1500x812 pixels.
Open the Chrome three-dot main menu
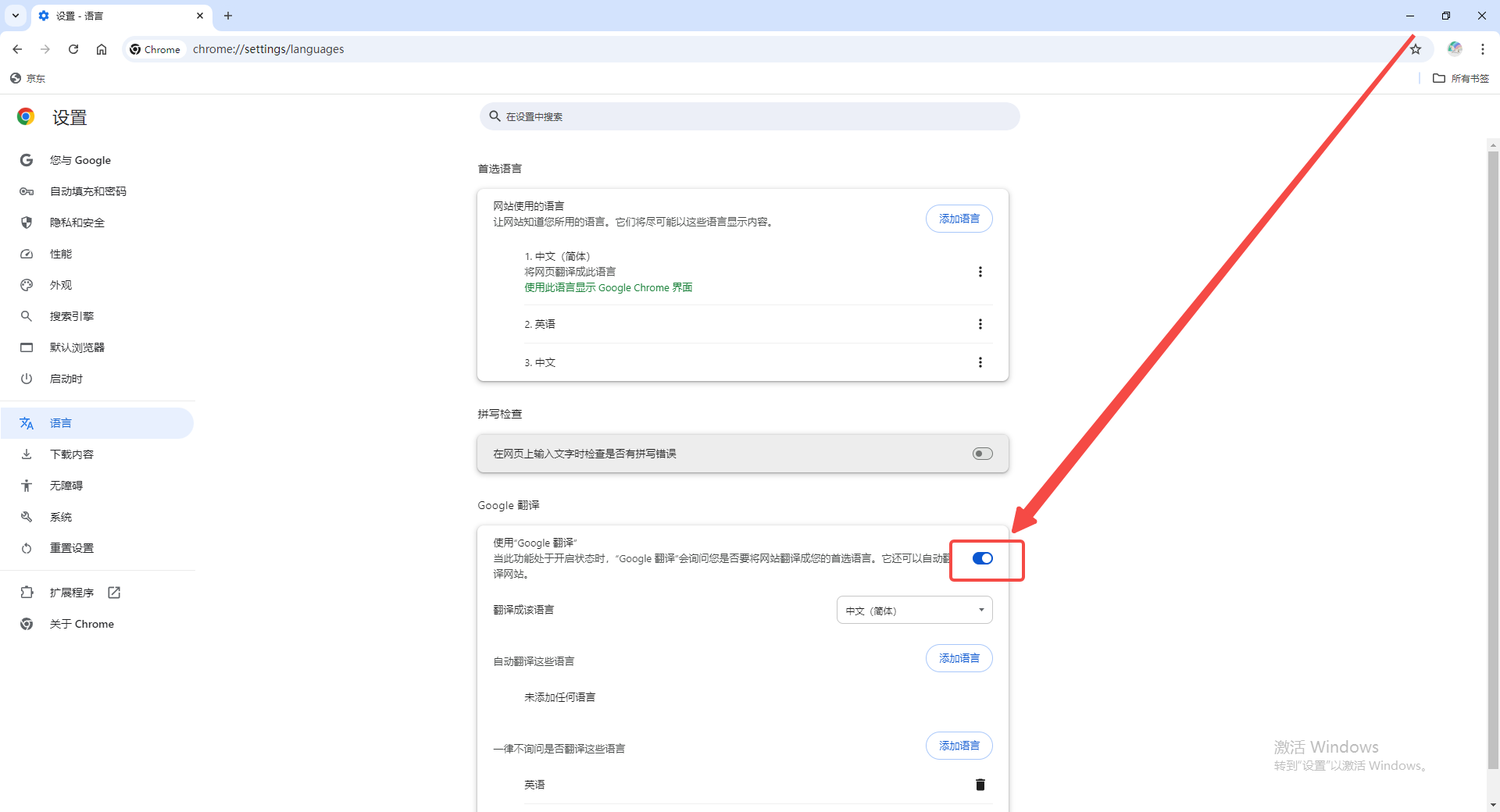click(x=1483, y=49)
